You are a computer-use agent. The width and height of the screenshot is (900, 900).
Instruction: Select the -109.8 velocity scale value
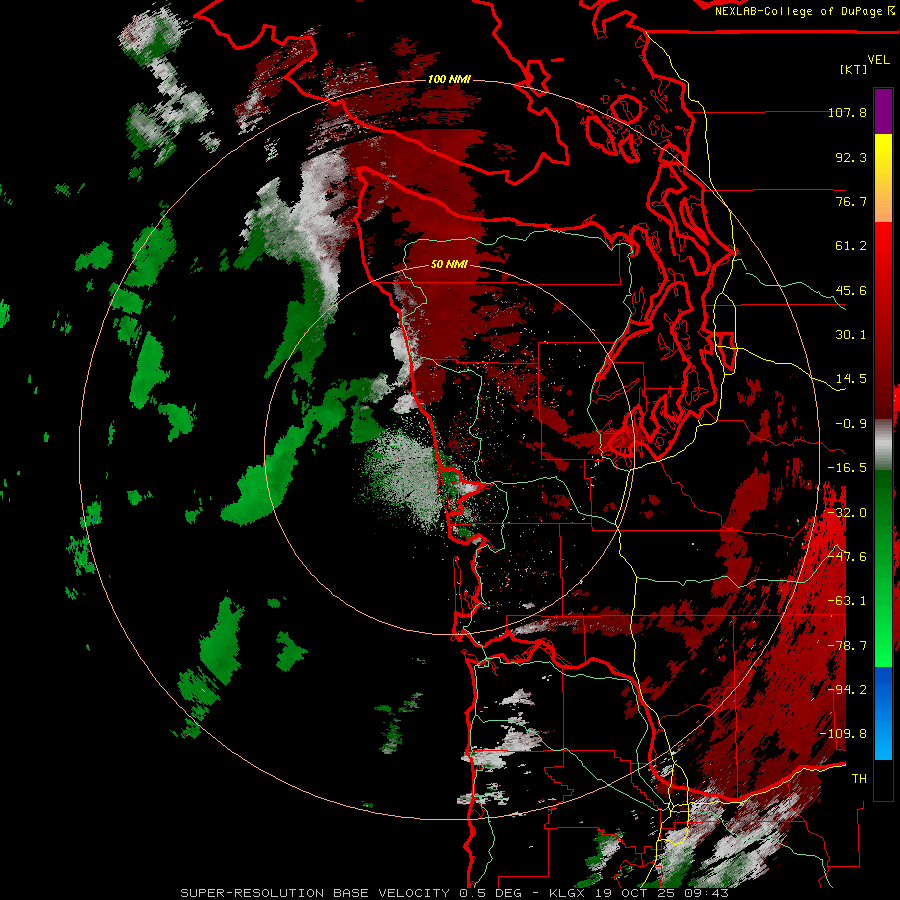point(844,734)
